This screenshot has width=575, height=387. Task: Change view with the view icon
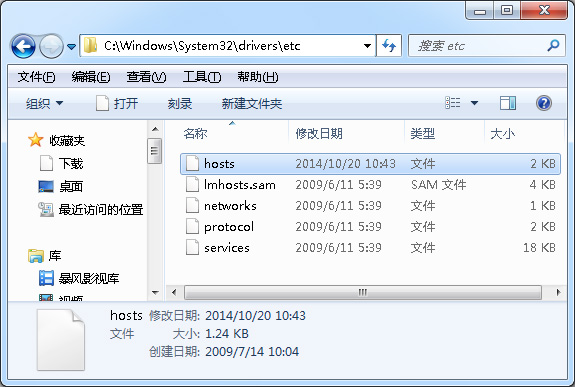pyautogui.click(x=453, y=103)
